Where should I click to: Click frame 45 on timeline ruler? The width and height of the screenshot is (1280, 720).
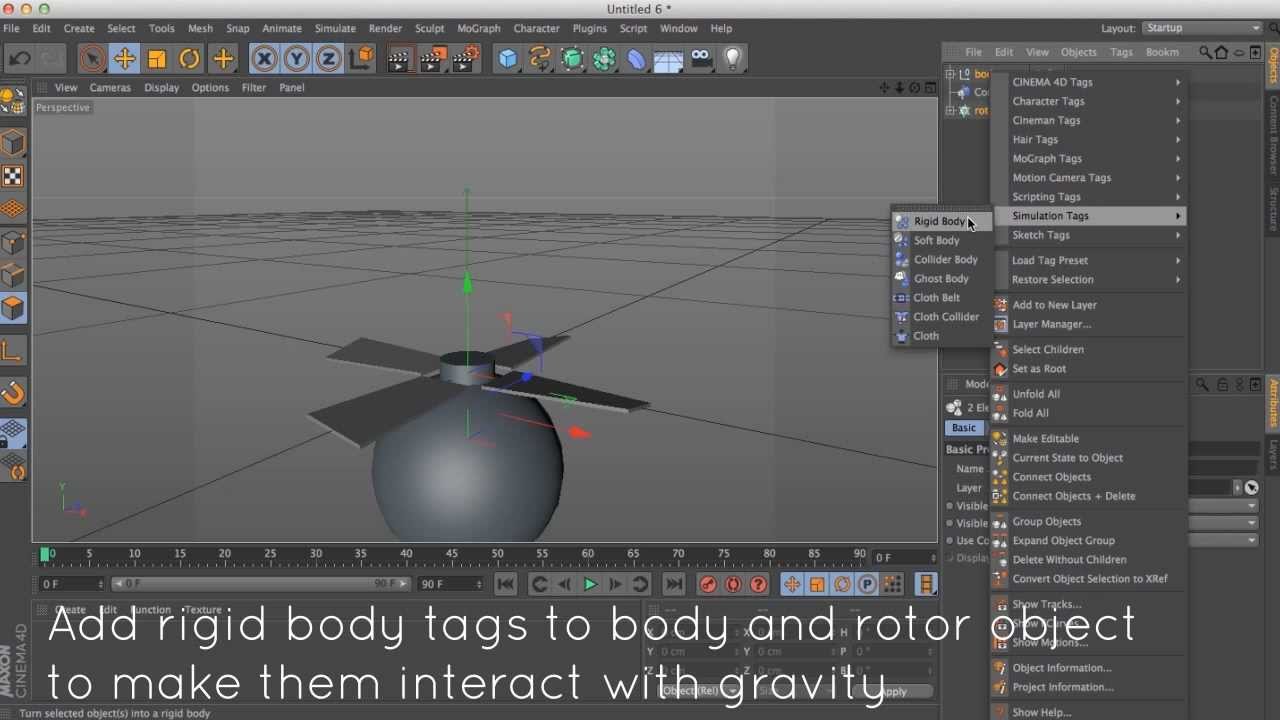click(452, 553)
